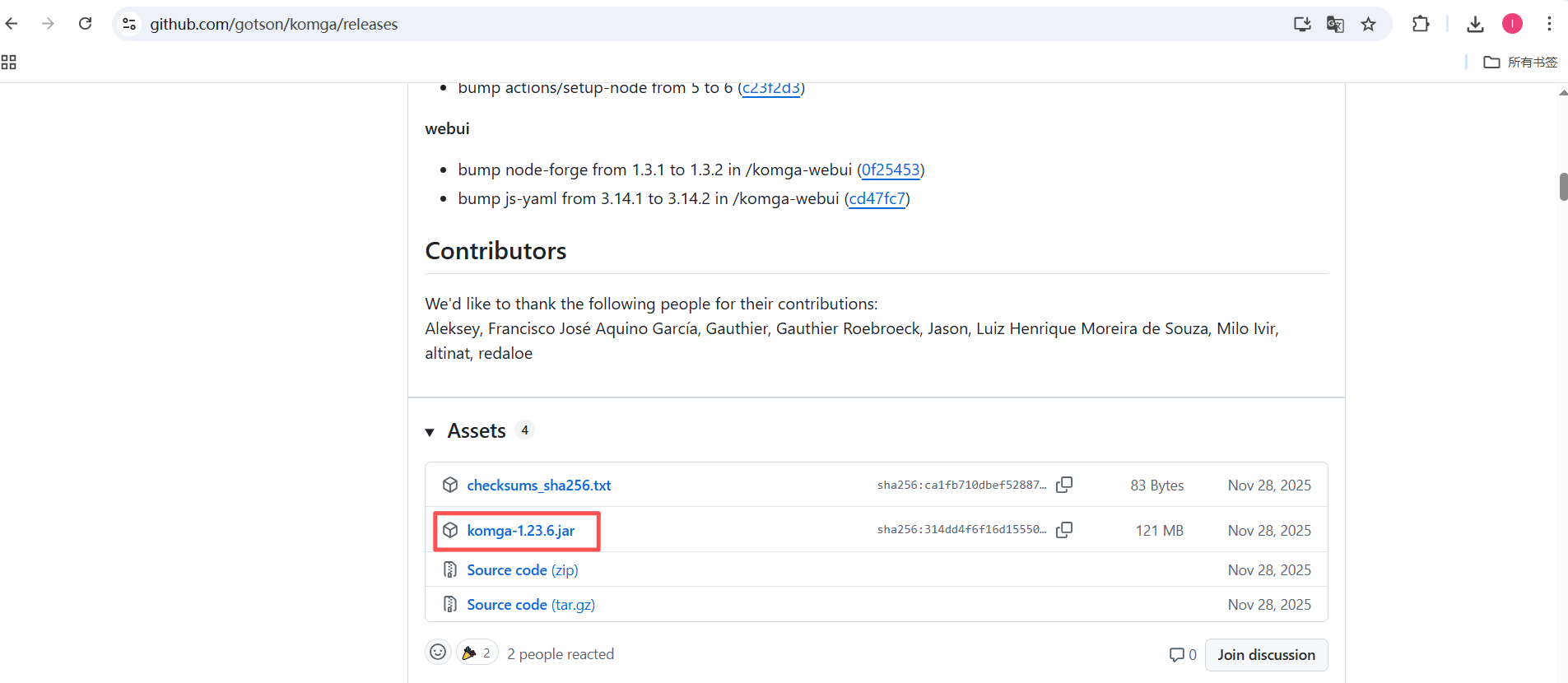This screenshot has width=1568, height=683.
Task: Click the 'webui' section label
Action: [x=447, y=128]
